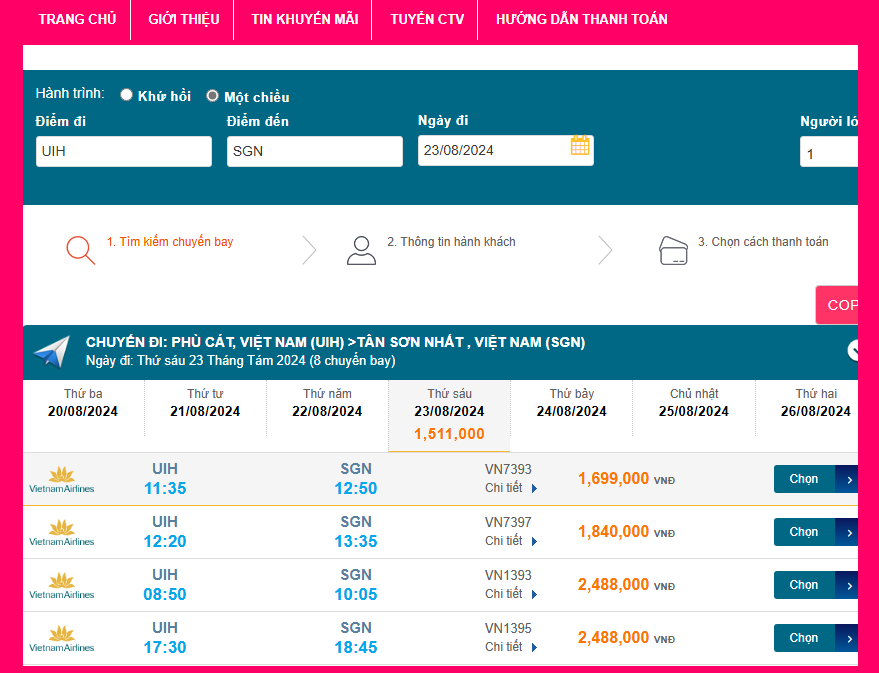879x673 pixels.
Task: Select the Một chiều one-way option
Action: 213,96
